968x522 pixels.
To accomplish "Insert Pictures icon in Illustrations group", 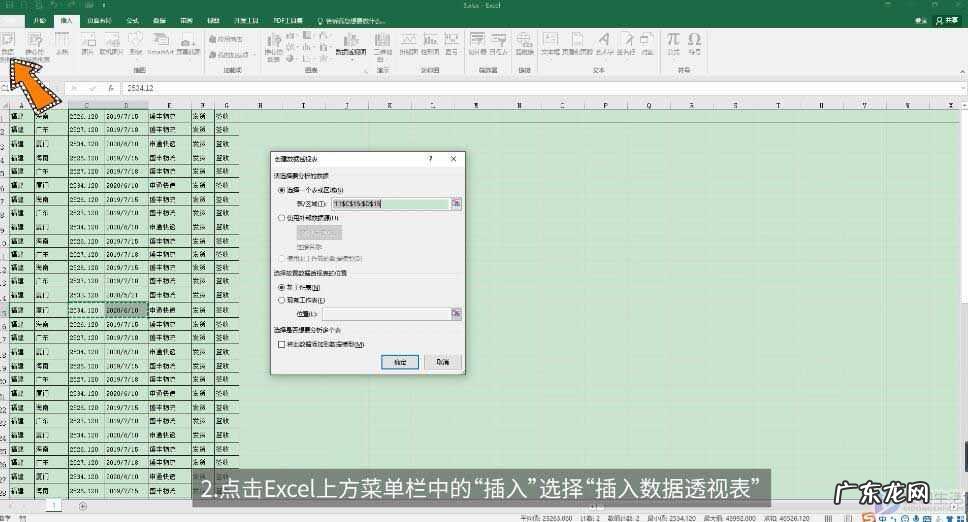I will (88, 44).
